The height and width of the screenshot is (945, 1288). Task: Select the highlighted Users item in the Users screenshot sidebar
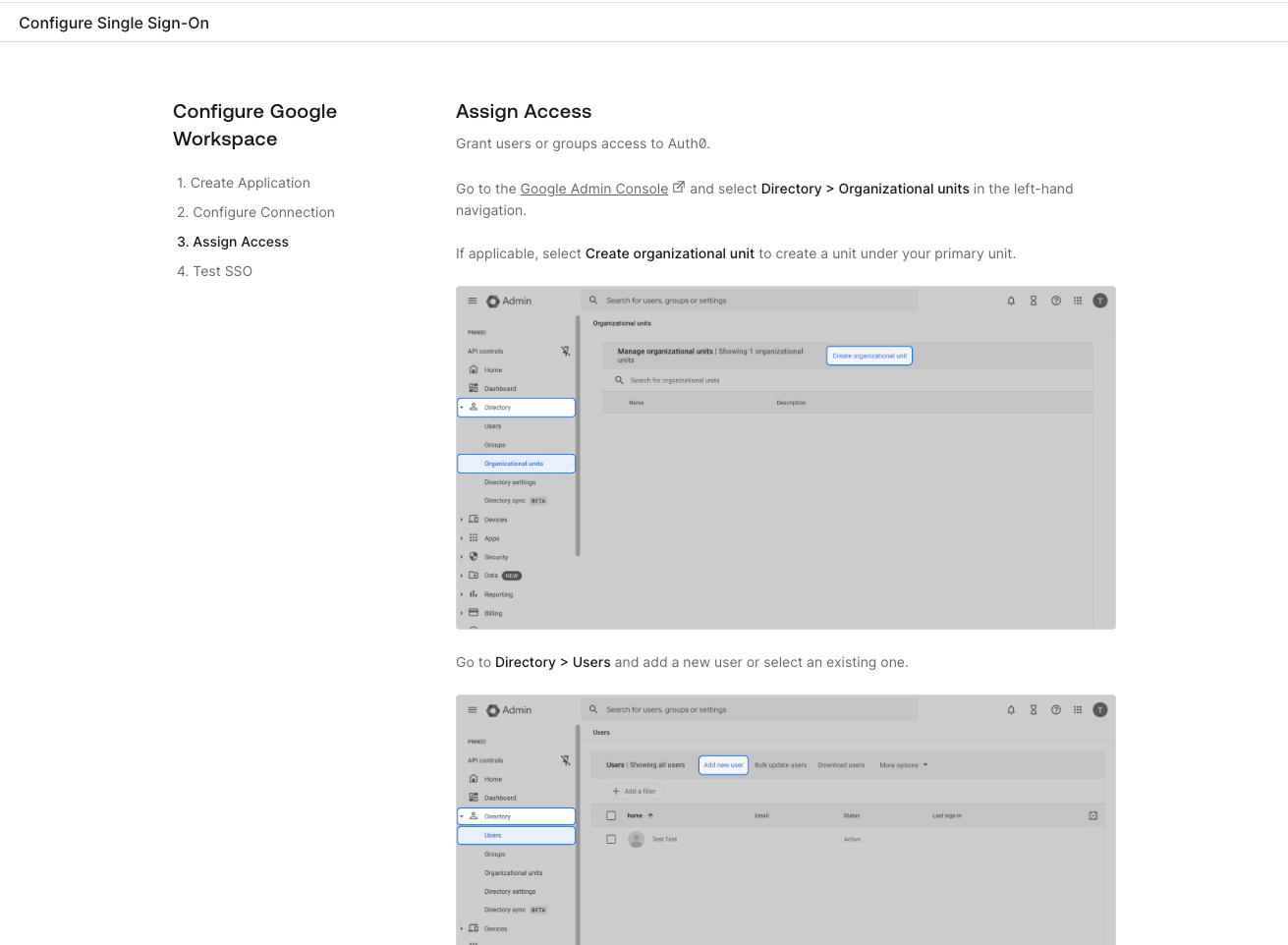coord(516,835)
